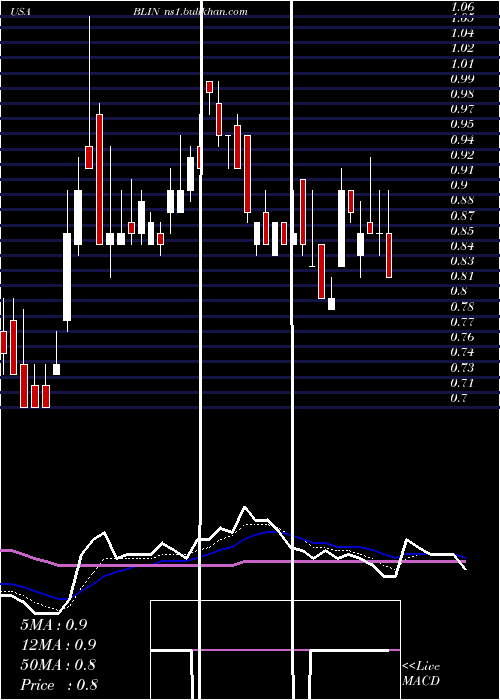Select the 0.74 price axis label
The width and height of the screenshot is (500, 700).
tap(462, 353)
